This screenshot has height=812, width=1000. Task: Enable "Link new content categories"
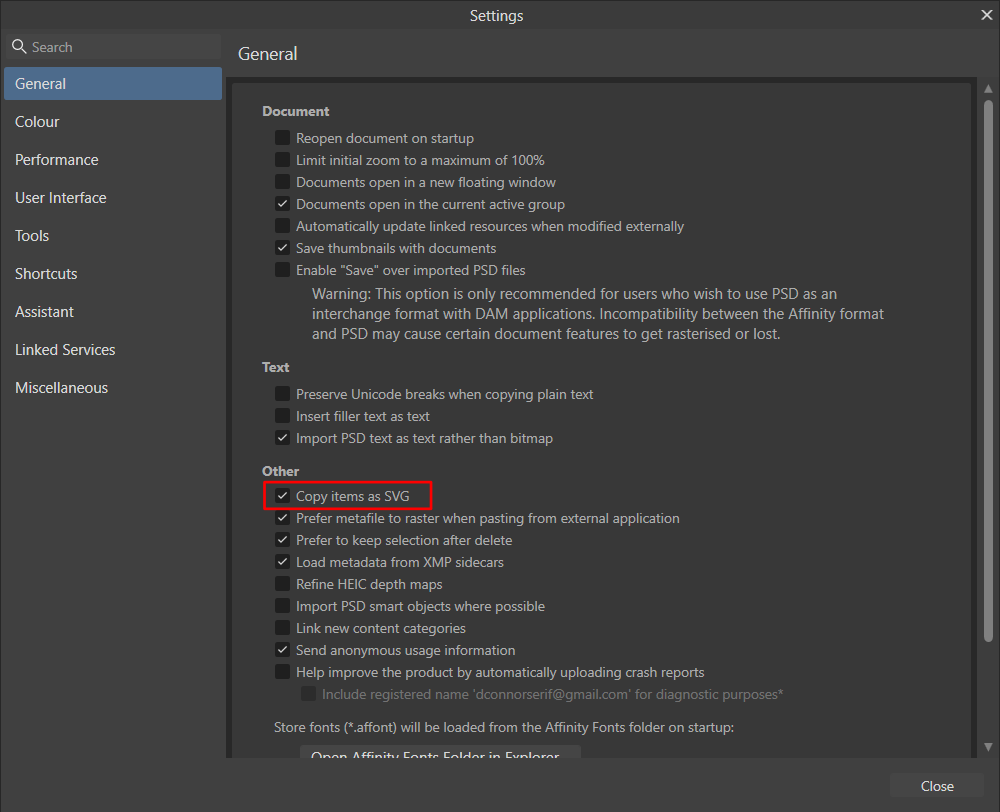coord(282,628)
